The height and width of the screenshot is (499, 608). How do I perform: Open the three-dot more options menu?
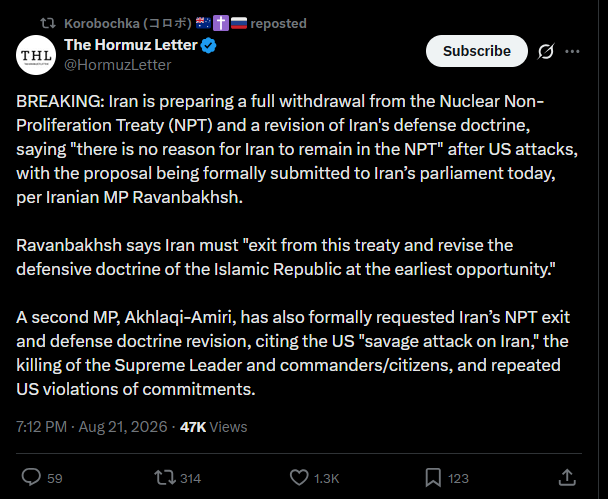click(x=572, y=51)
